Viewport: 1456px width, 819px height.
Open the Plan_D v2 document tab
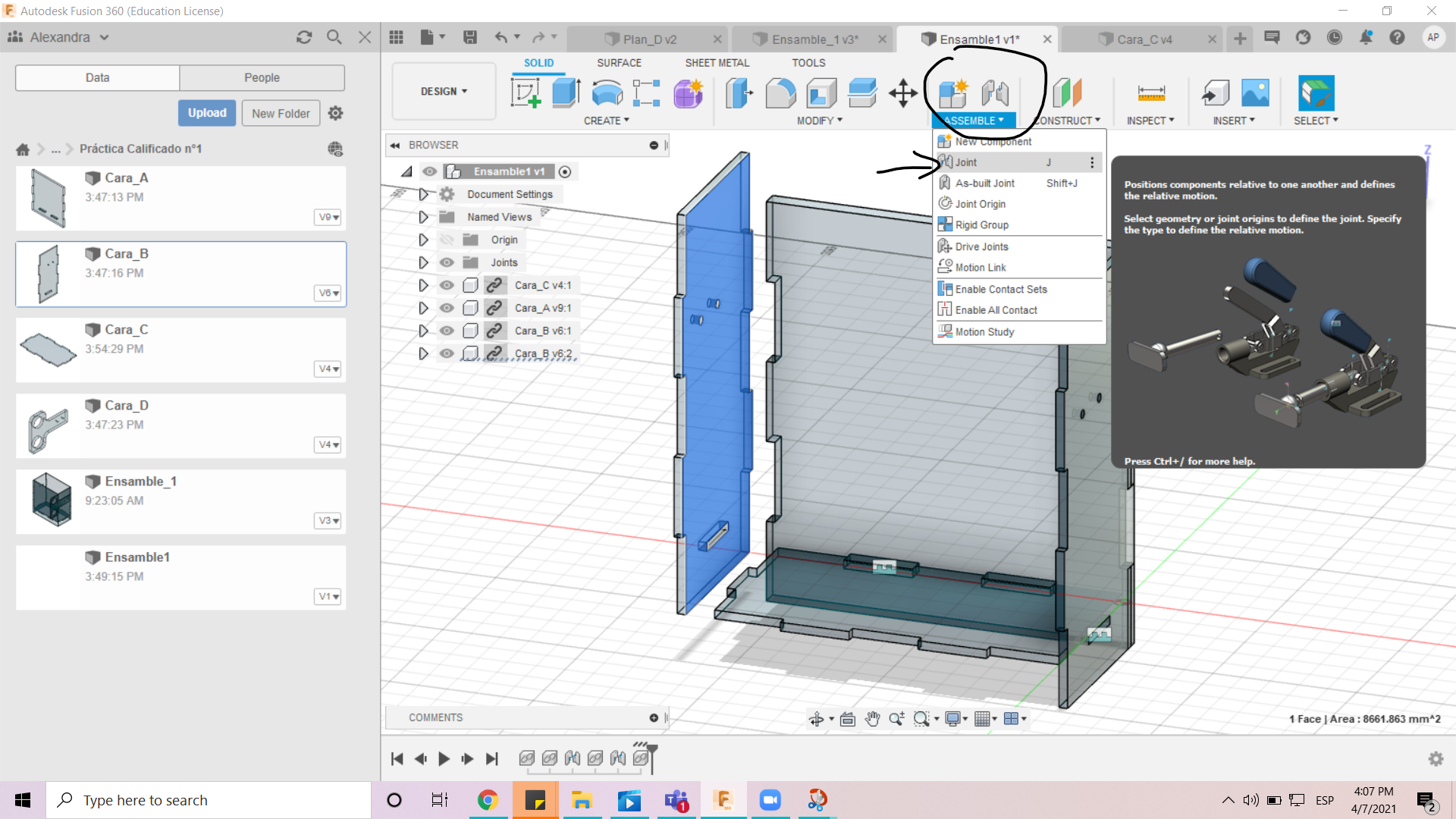coord(649,39)
